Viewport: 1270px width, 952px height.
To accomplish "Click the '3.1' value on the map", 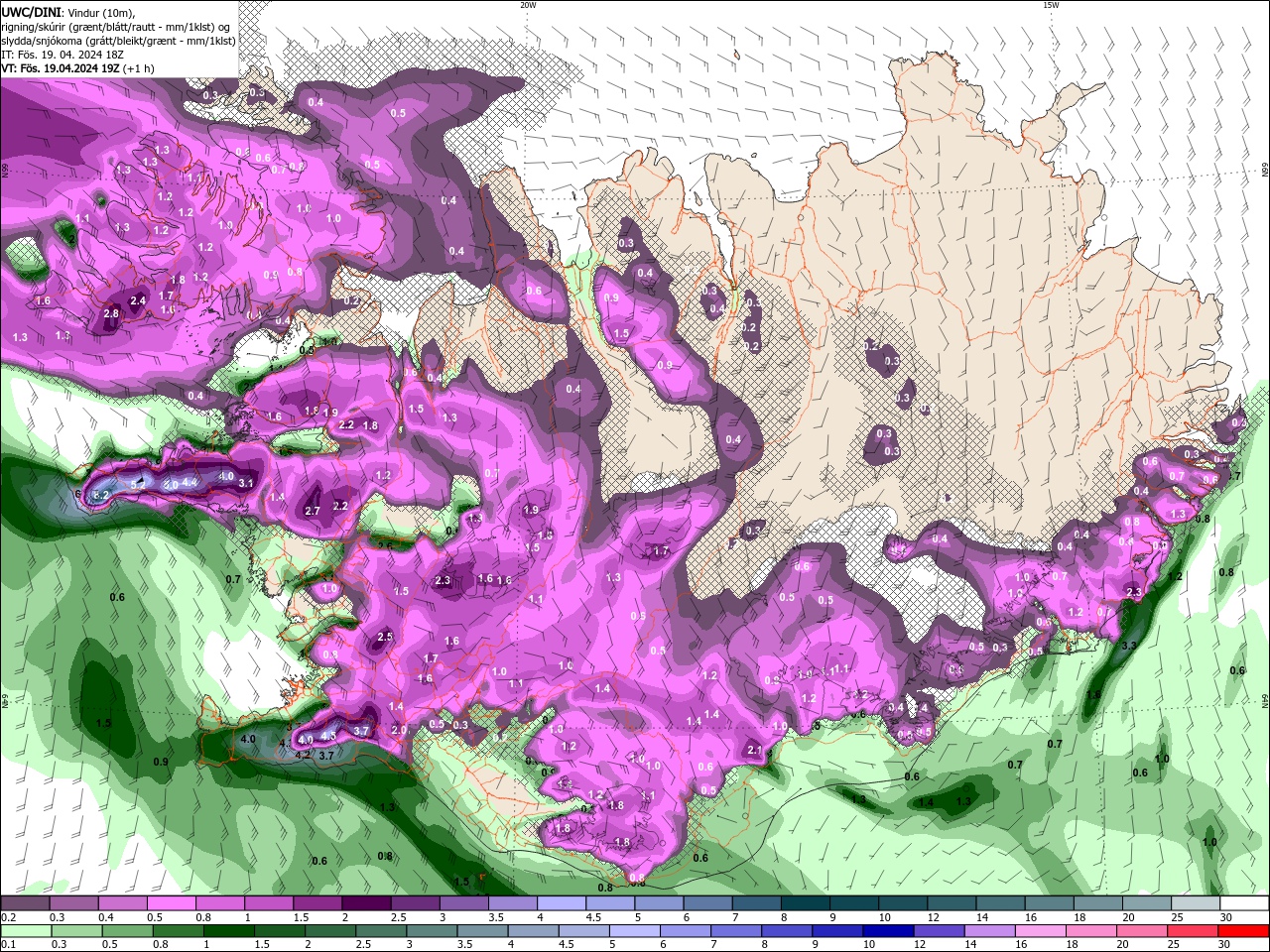I will coord(247,484).
